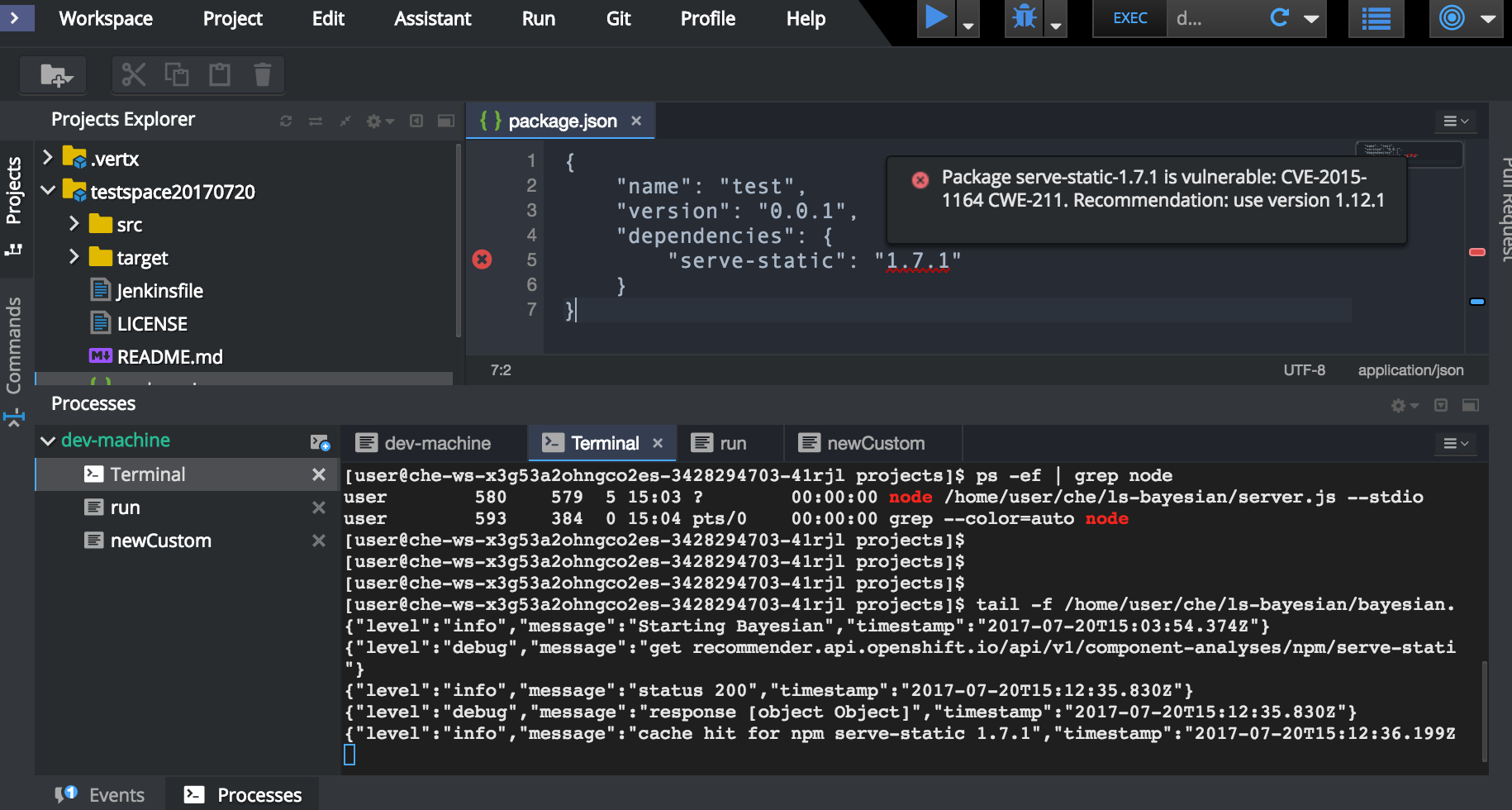Viewport: 1512px width, 810px height.
Task: Open the Jenkinsfile in the tree
Action: click(159, 290)
